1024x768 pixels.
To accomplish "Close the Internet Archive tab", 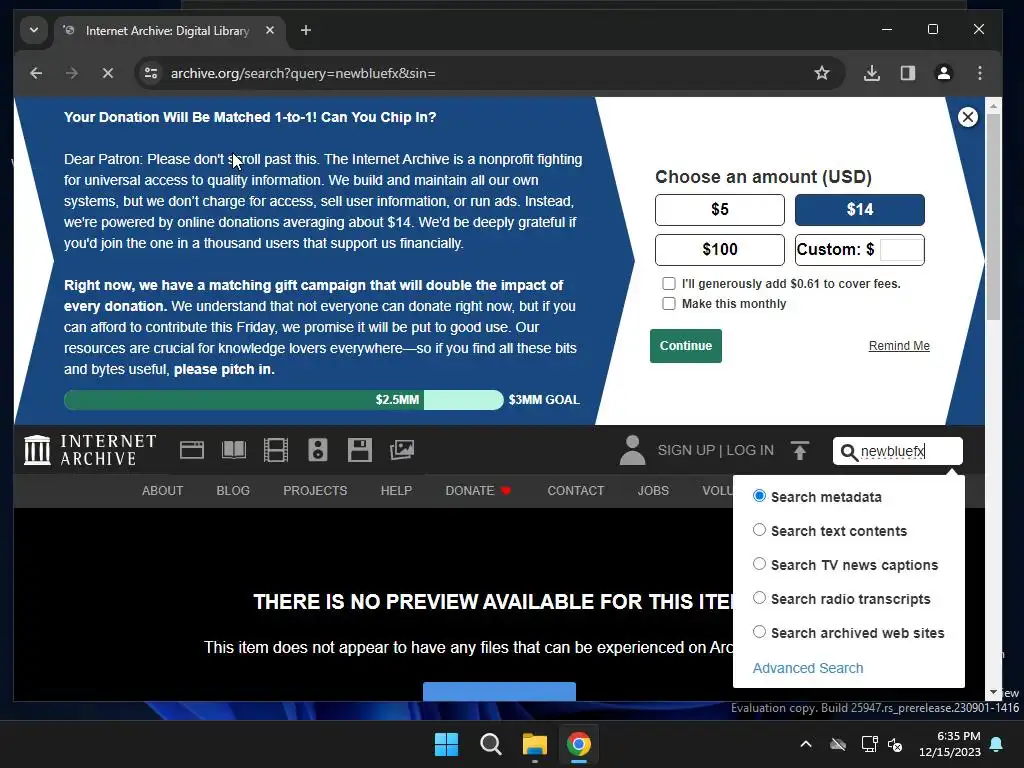I will tap(270, 31).
